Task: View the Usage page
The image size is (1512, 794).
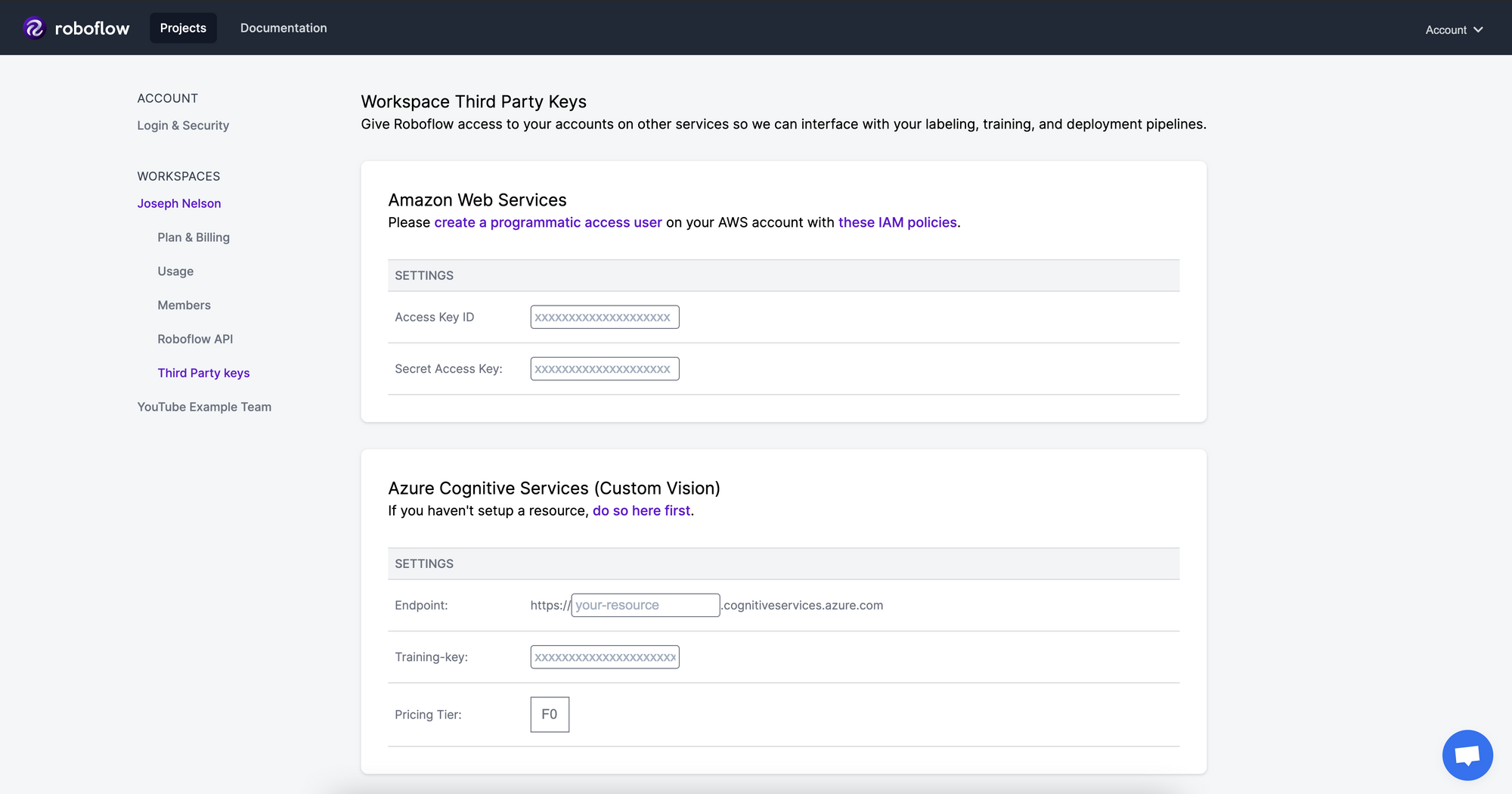Action: [x=175, y=271]
